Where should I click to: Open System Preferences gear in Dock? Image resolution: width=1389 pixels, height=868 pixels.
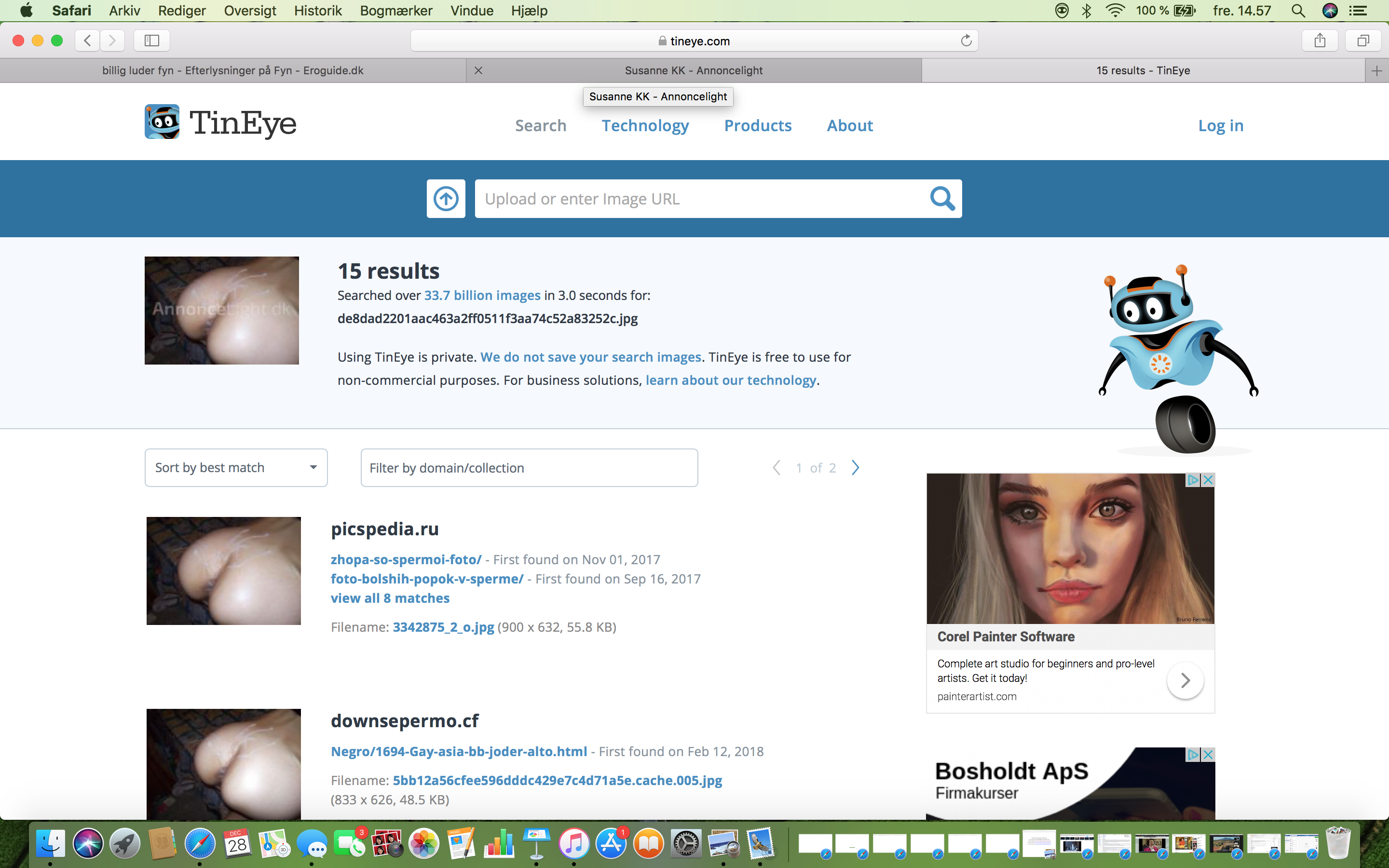tap(686, 844)
